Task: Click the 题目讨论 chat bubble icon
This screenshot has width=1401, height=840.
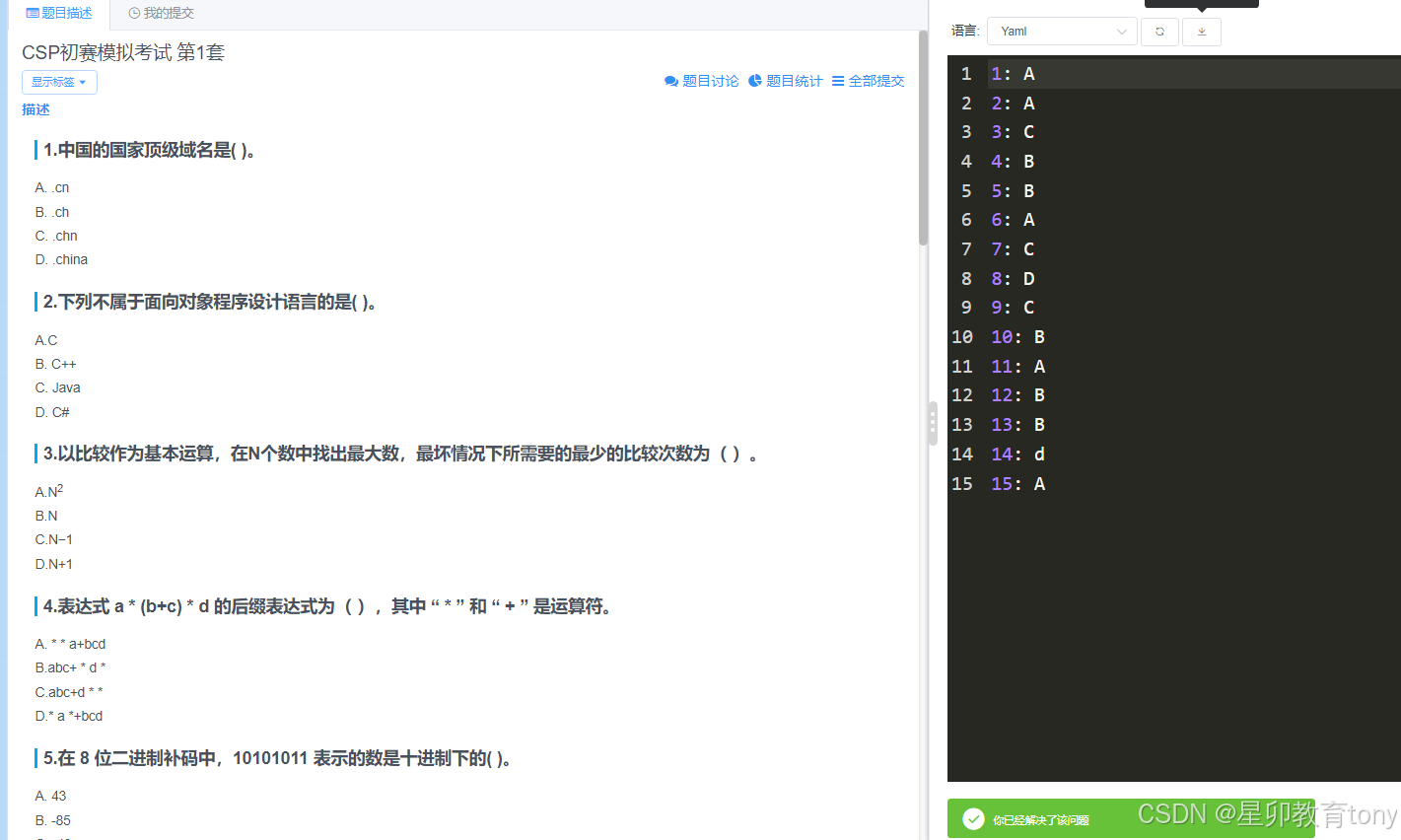Action: [x=671, y=81]
